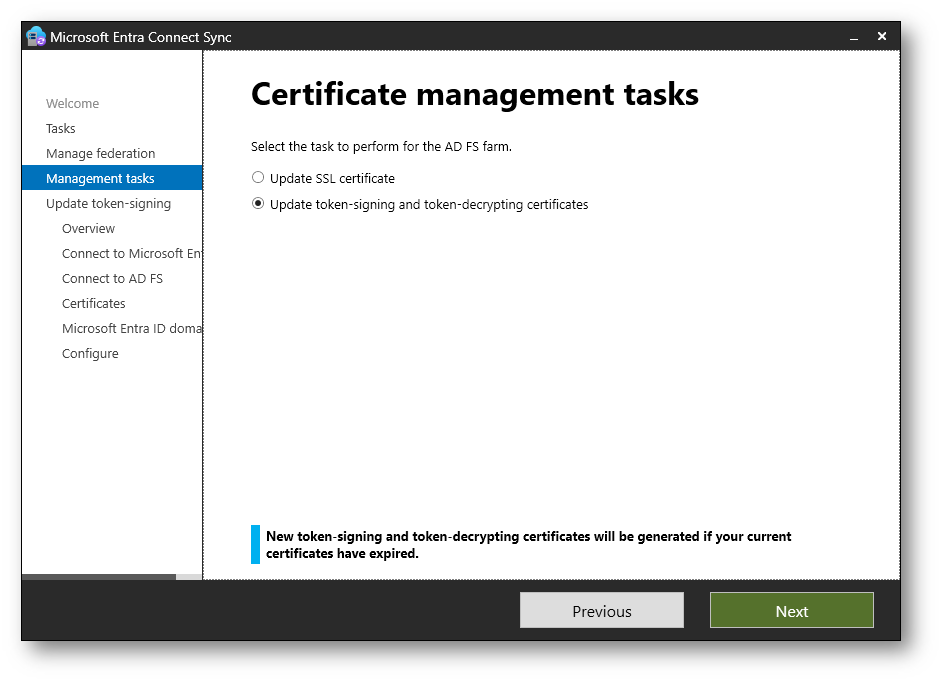Open the Tasks step in sidebar

point(60,128)
